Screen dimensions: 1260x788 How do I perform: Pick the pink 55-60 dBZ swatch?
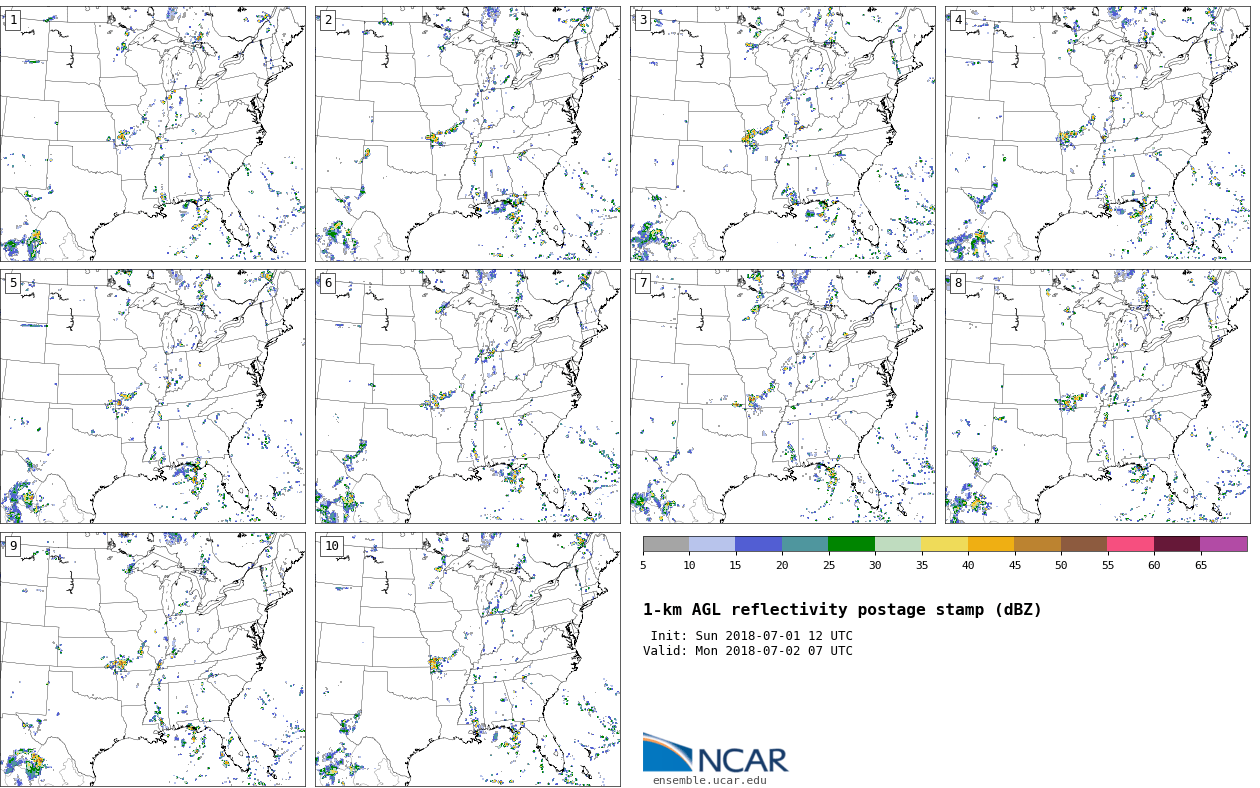1130,544
